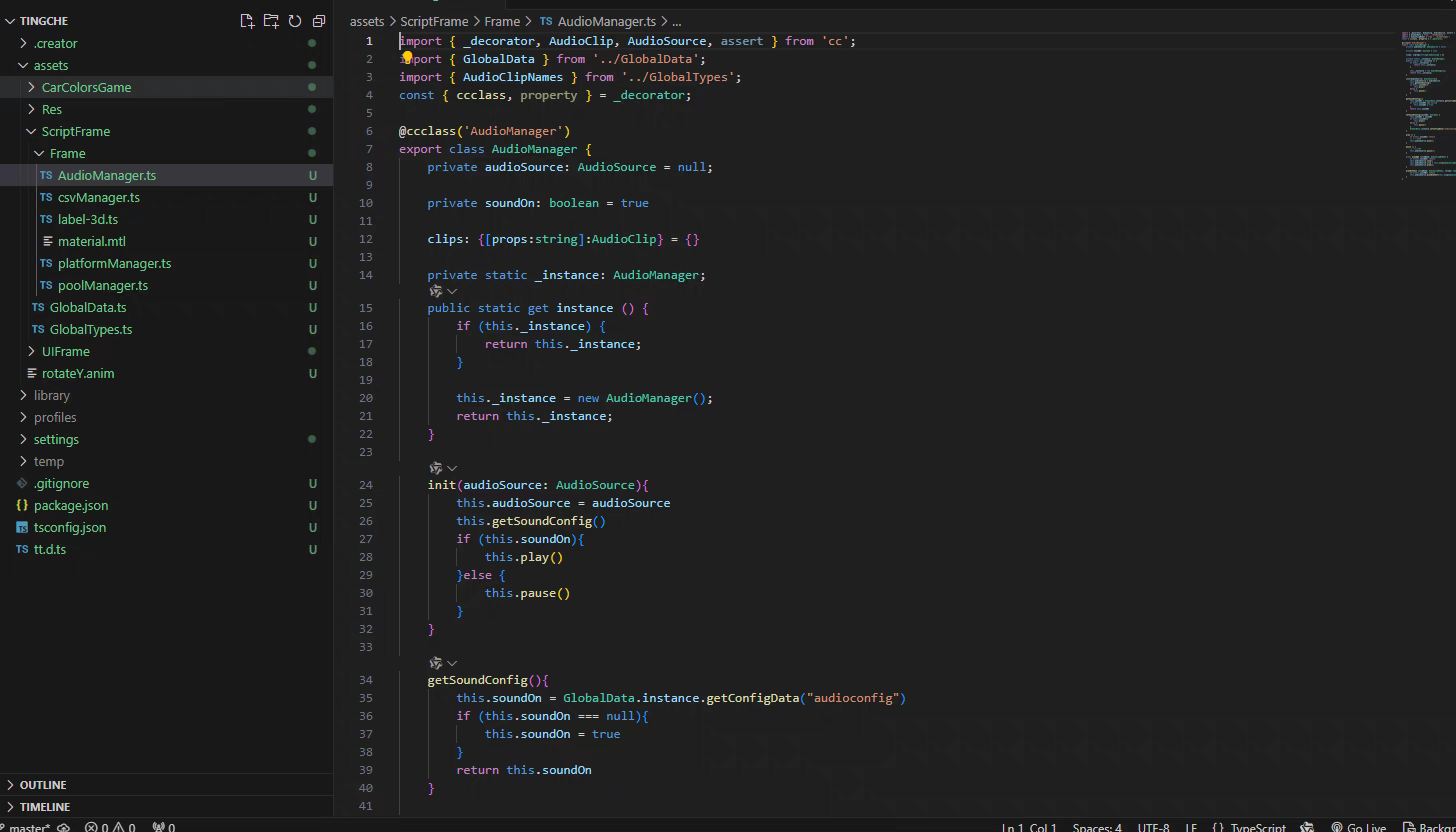
Task: Collapse the ScriptFrame folder
Action: pos(75,131)
